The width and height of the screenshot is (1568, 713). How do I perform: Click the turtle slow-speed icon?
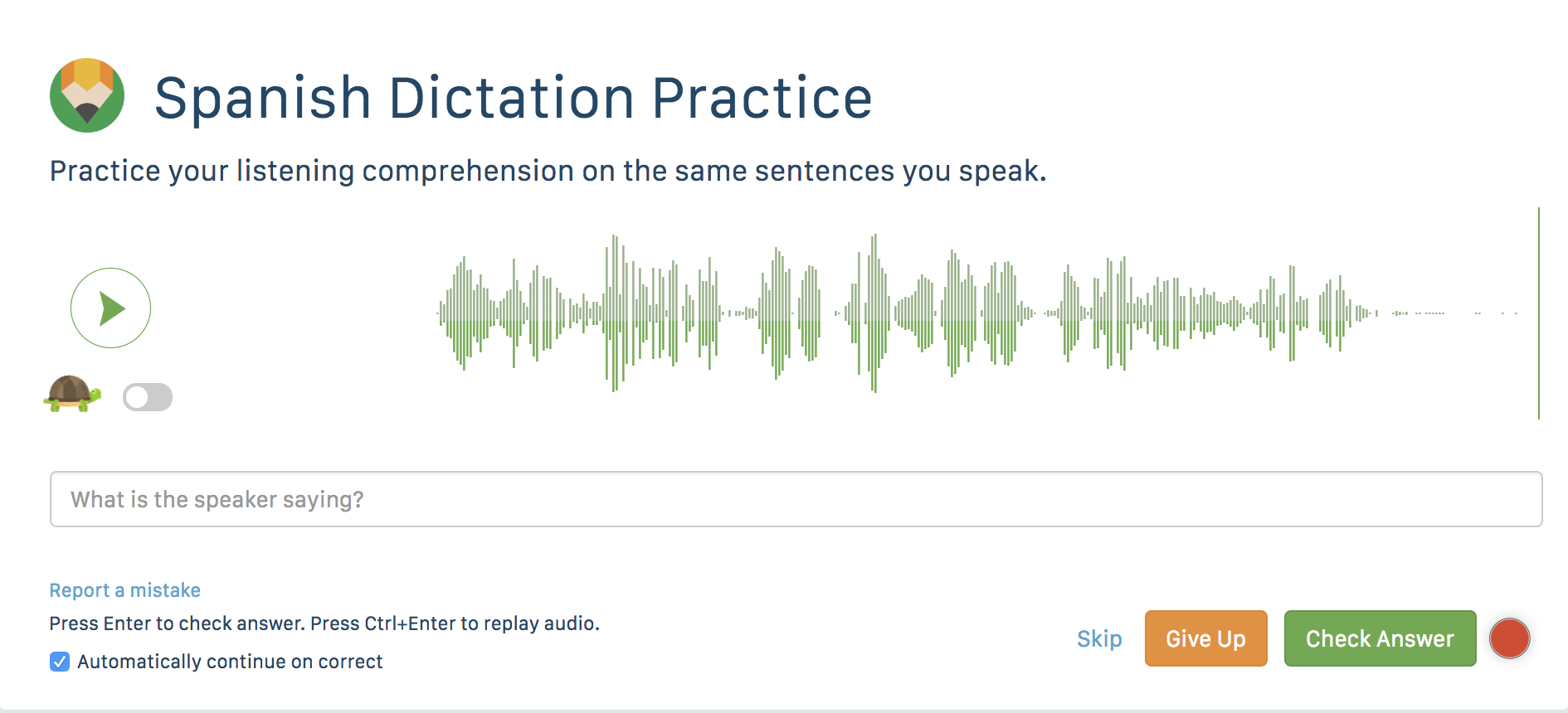pyautogui.click(x=71, y=394)
